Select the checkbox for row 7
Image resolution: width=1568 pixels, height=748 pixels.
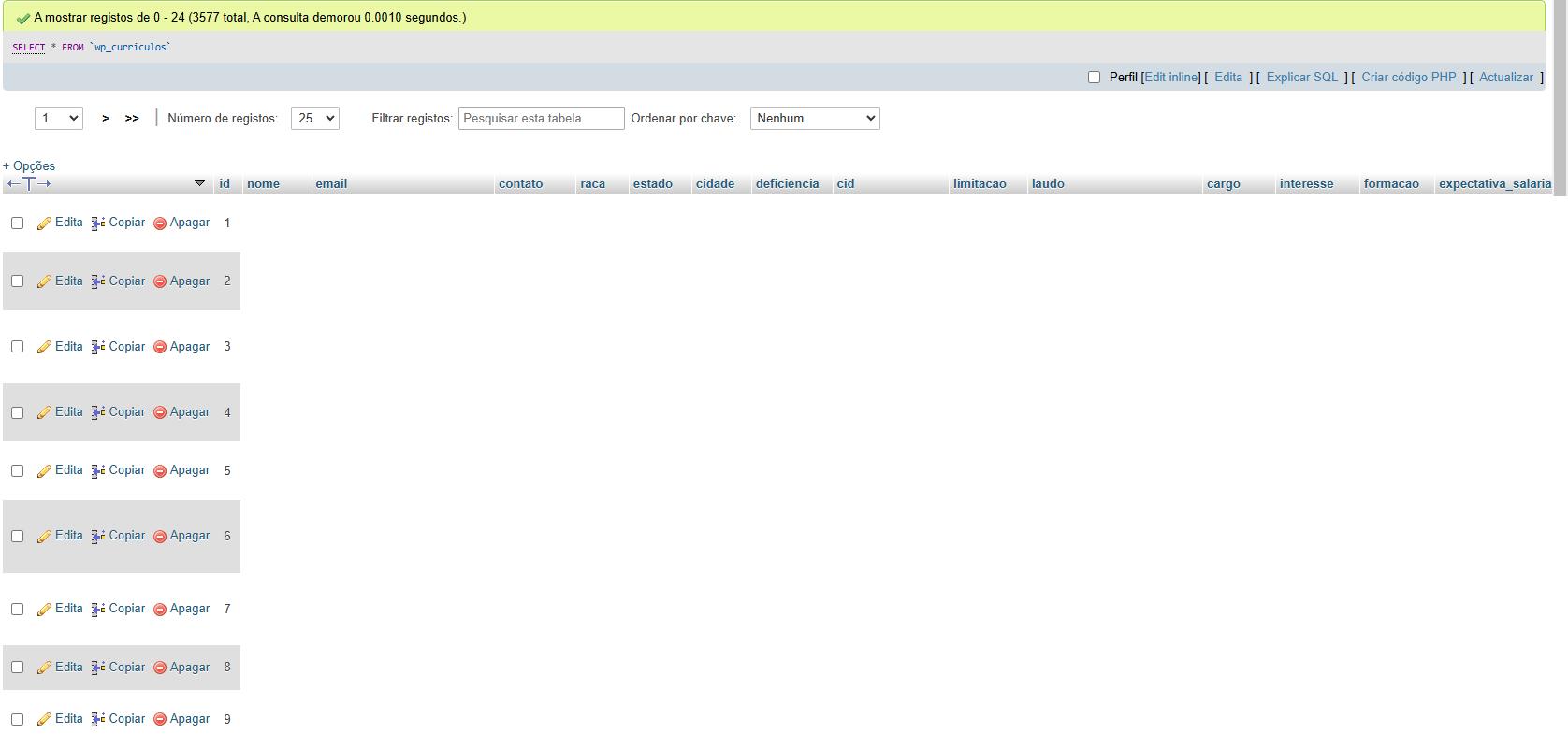(x=17, y=609)
